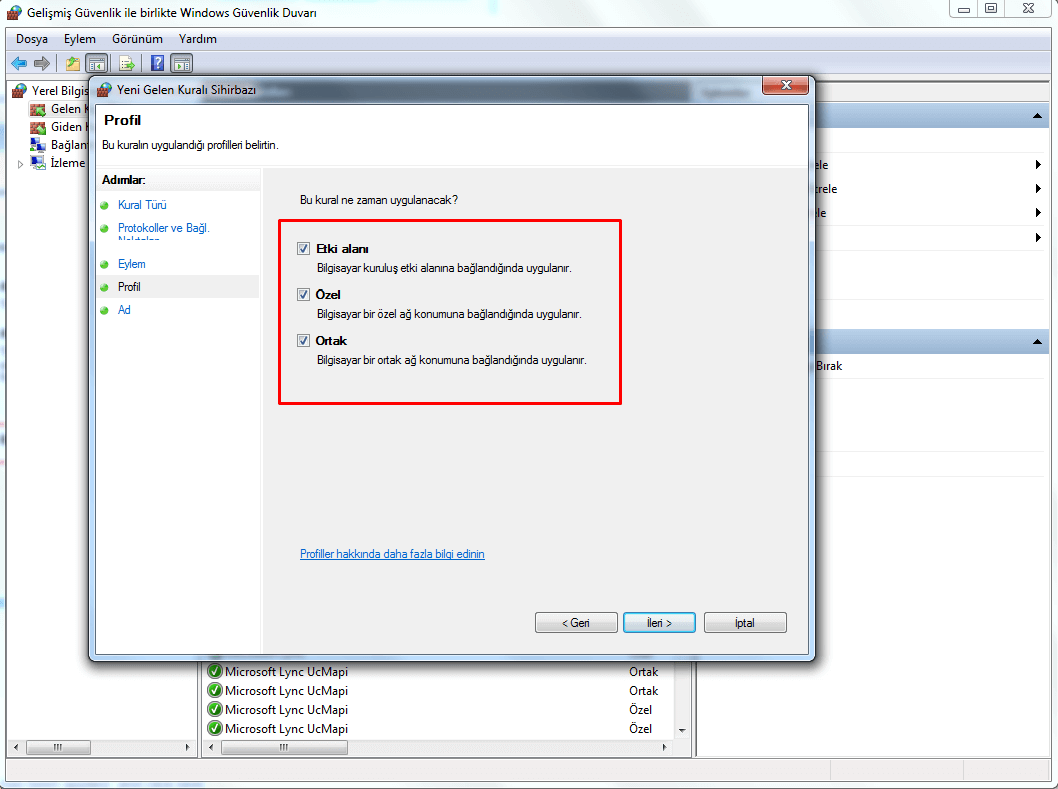
Task: Toggle the Show/Hide Console Tree icon
Action: (97, 63)
